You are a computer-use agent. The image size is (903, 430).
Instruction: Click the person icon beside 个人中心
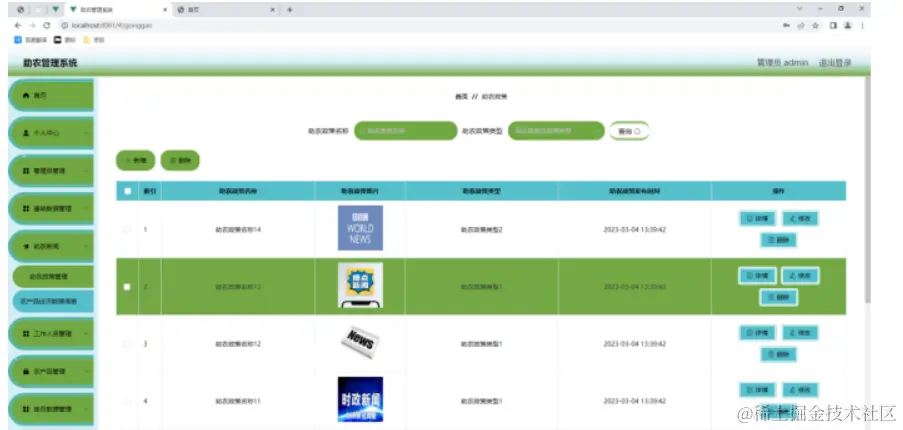(x=25, y=133)
